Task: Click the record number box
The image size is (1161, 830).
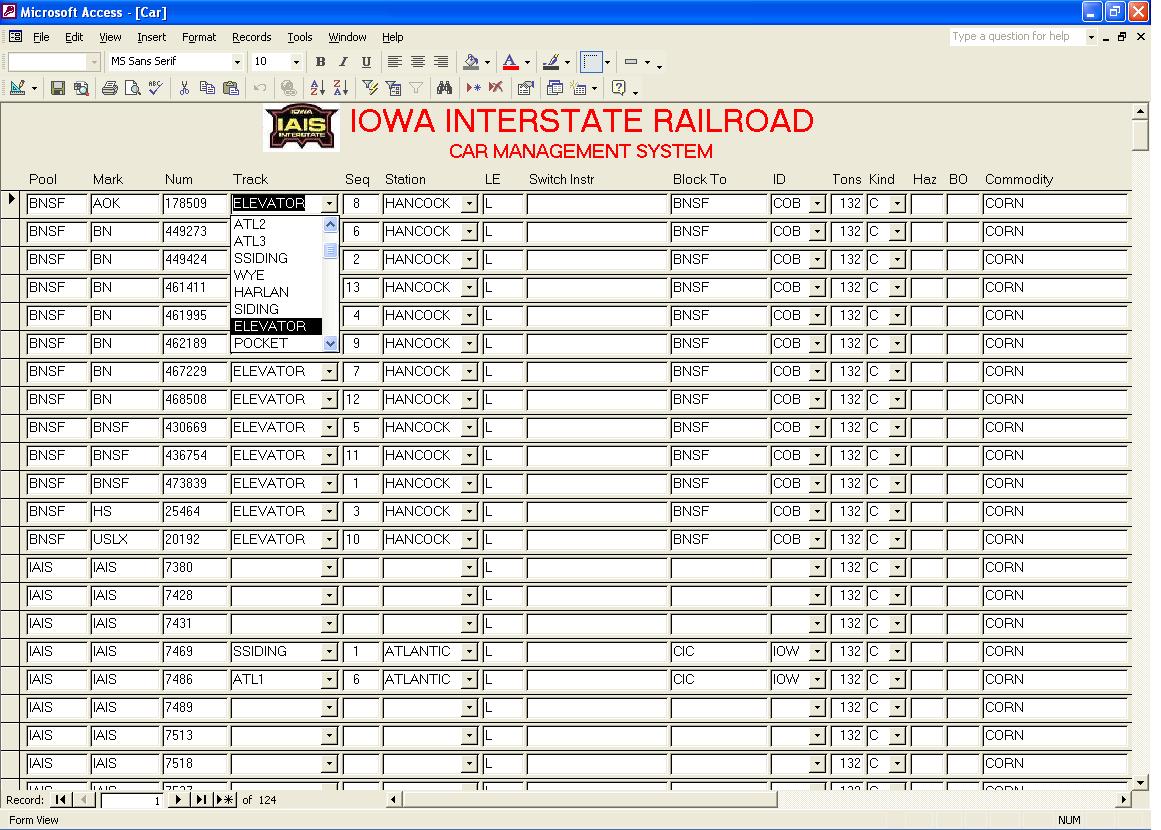Action: (x=132, y=800)
